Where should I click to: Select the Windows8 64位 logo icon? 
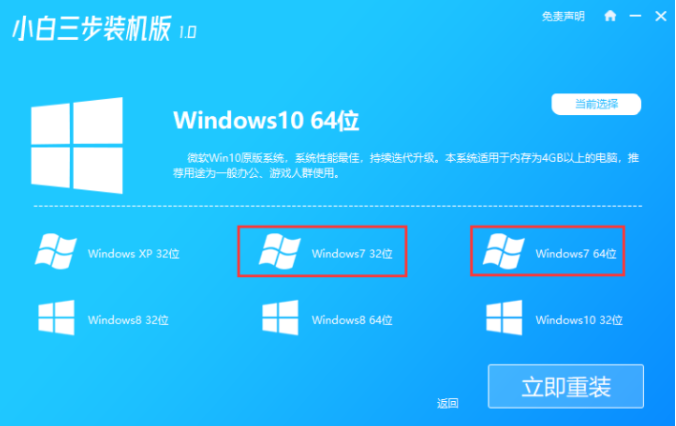(x=280, y=318)
